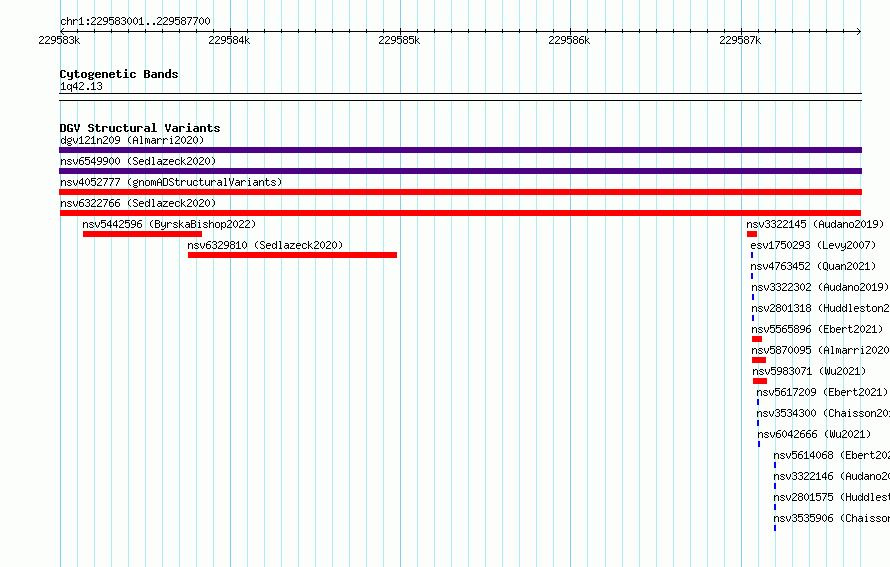Click the 229583k ruler label
This screenshot has width=890, height=567.
pos(59,40)
